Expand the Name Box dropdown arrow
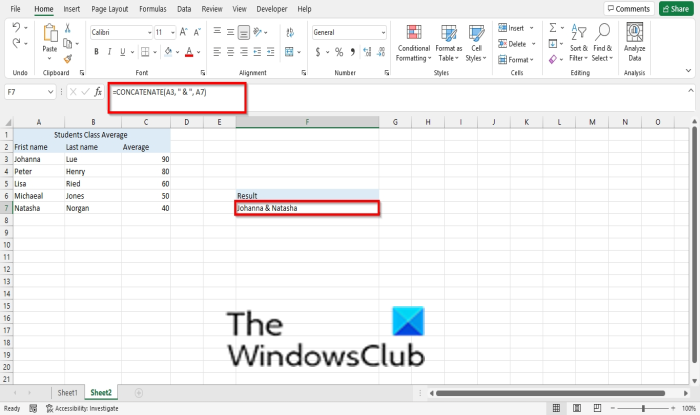Image resolution: width=700 pixels, height=415 pixels. (50, 92)
